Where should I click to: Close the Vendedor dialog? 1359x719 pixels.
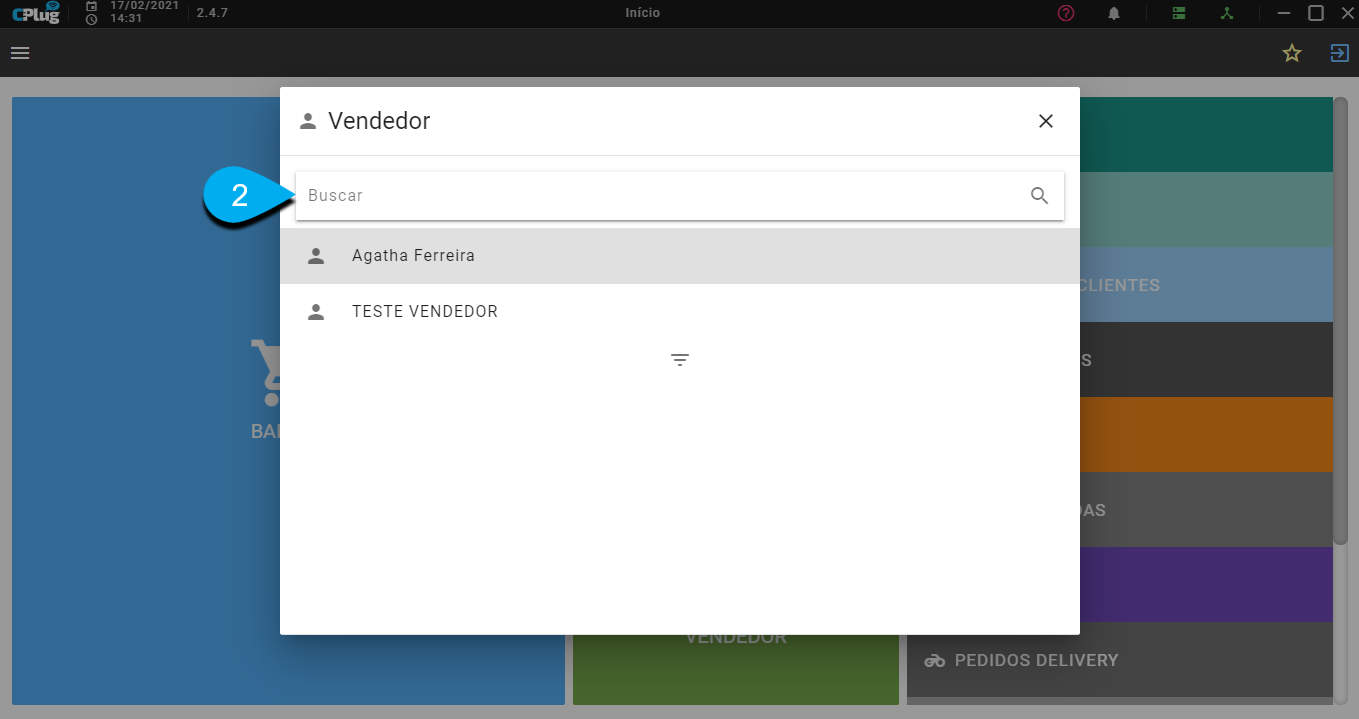coord(1046,121)
